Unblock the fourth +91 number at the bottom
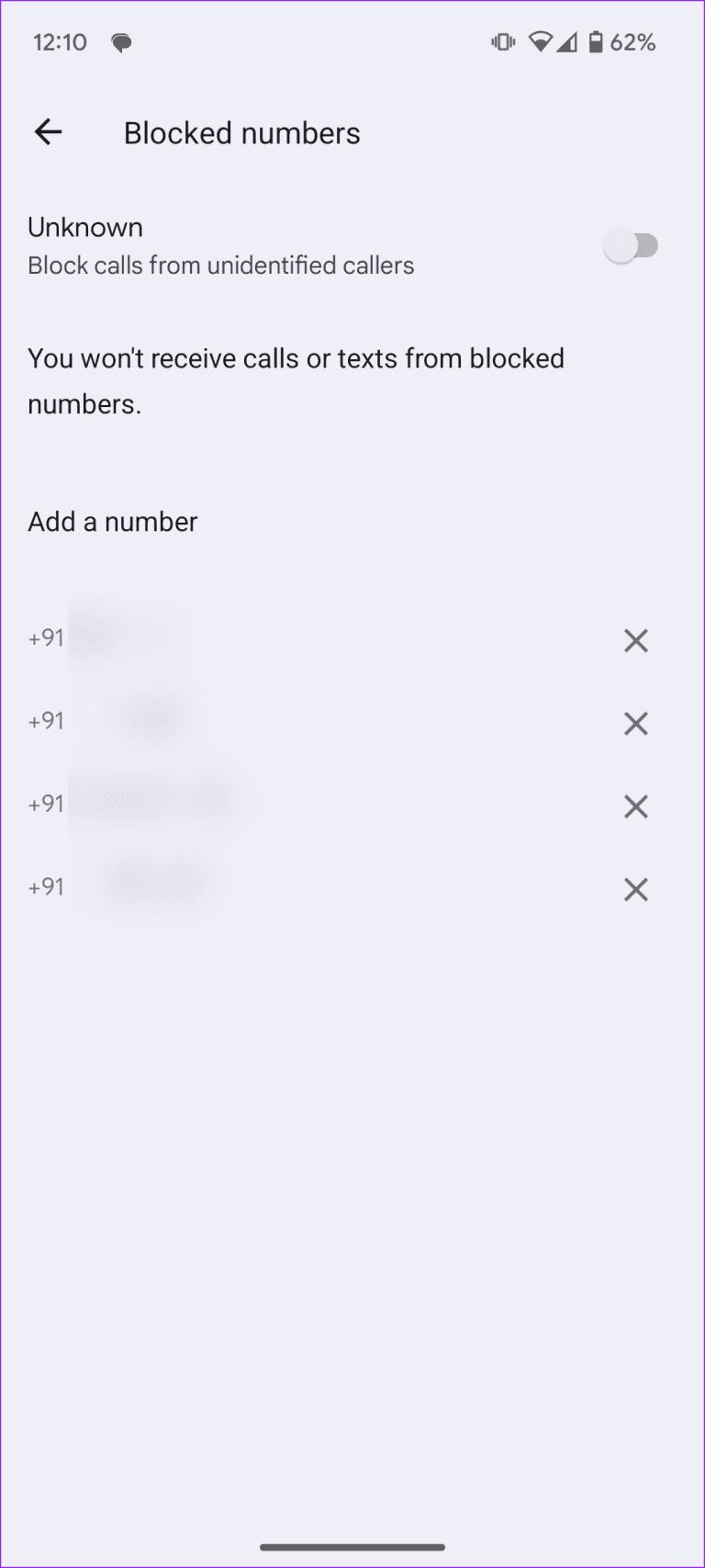The image size is (705, 1568). point(635,889)
